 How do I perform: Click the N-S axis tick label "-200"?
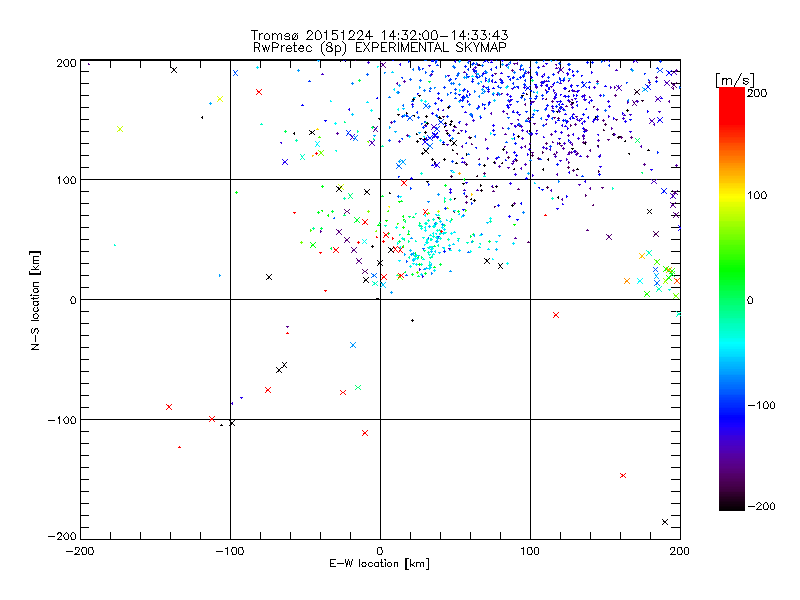[x=62, y=536]
